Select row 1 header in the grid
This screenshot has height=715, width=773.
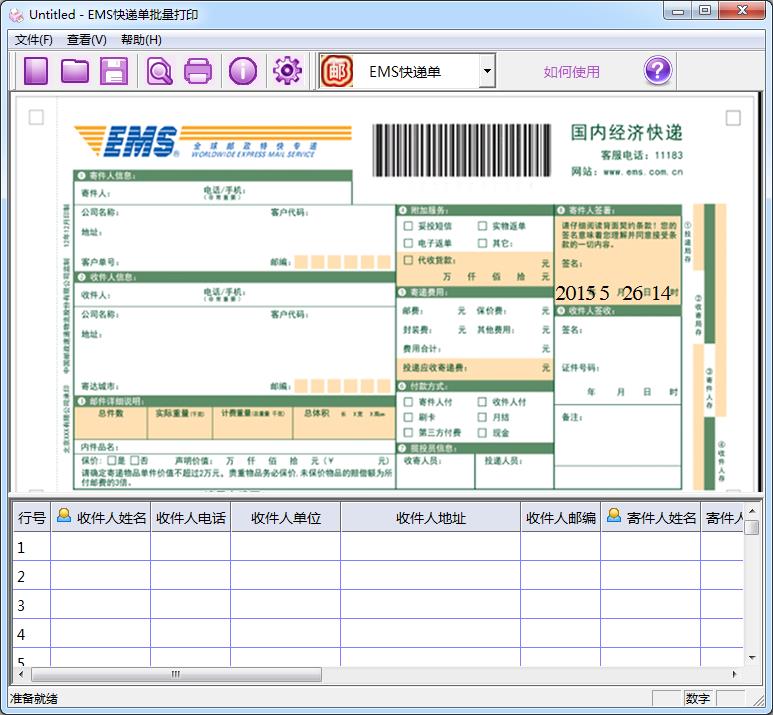(32, 547)
